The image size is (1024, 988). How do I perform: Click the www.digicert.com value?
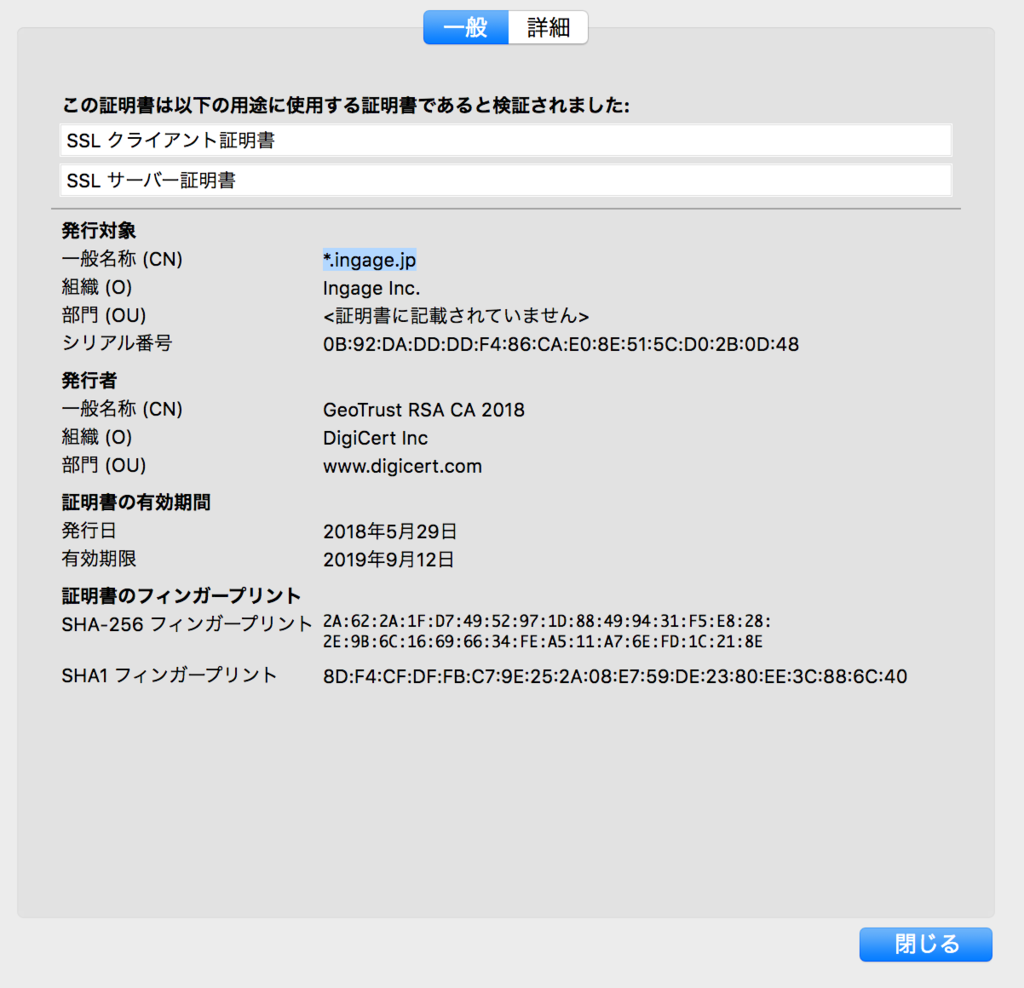click(x=402, y=466)
